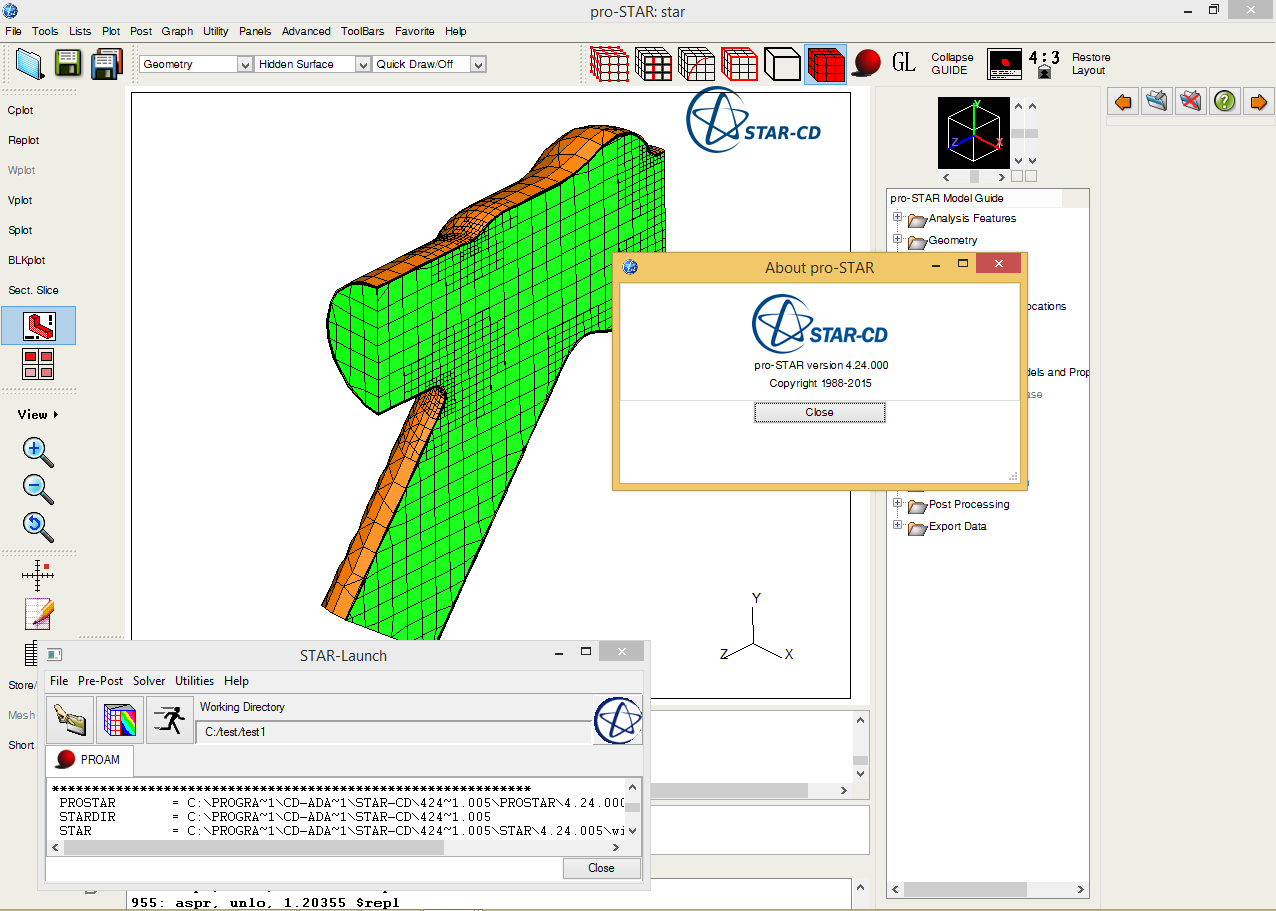Select the red wireframe-with-vertices mesh display icon
The image size is (1276, 911).
click(x=609, y=64)
